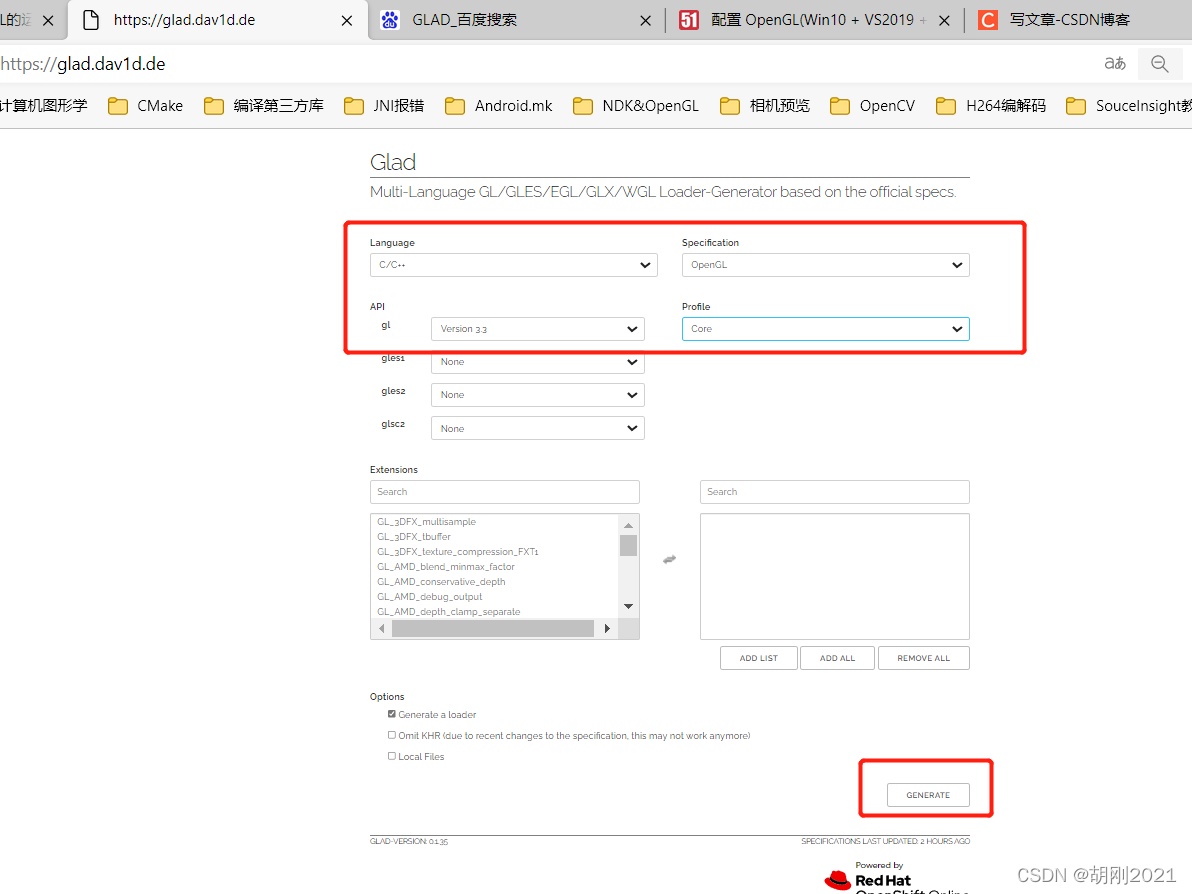Click the extensions list scroll-down arrow
Image resolution: width=1192 pixels, height=894 pixels.
pos(628,607)
